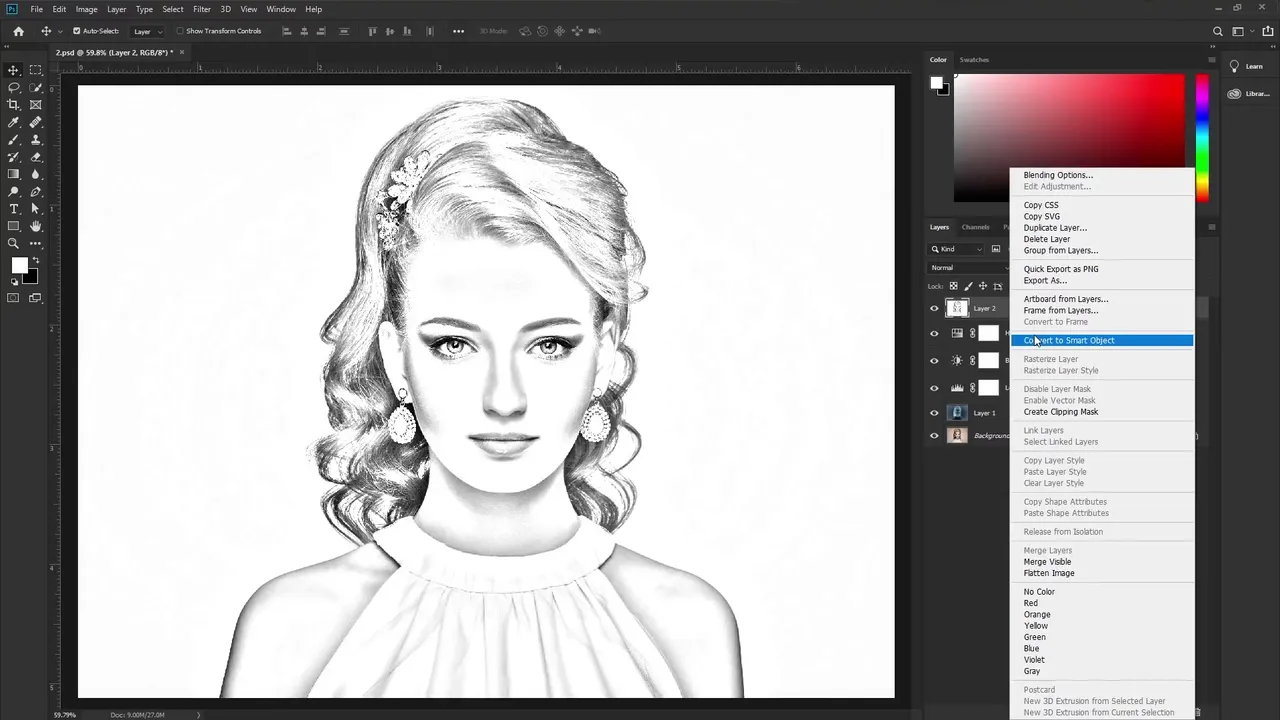Screen dimensions: 1280x720
Task: Toggle the Auto-Select checkbox
Action: coord(77,31)
